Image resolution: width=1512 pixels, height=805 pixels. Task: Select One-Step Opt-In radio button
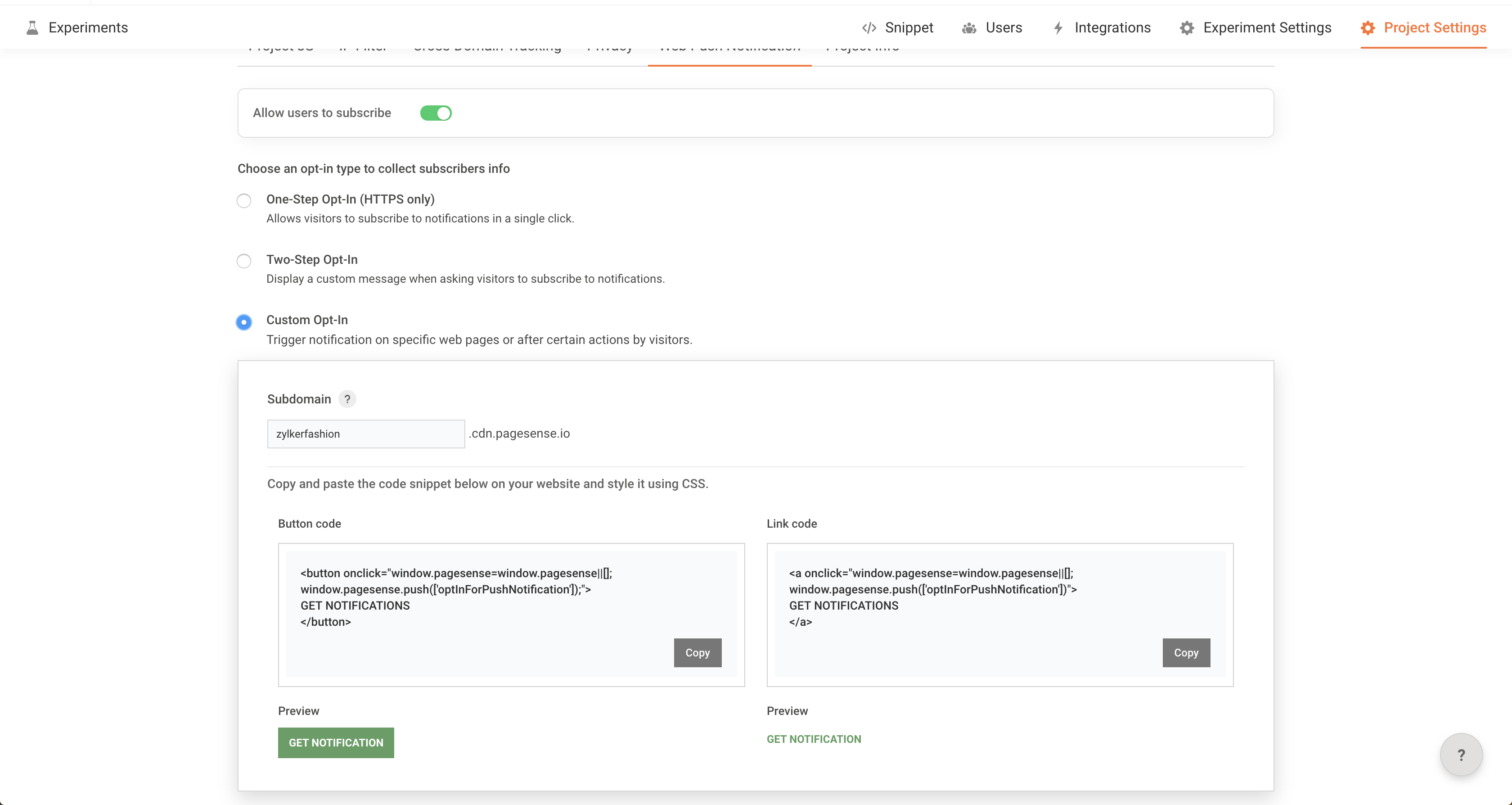coord(244,201)
